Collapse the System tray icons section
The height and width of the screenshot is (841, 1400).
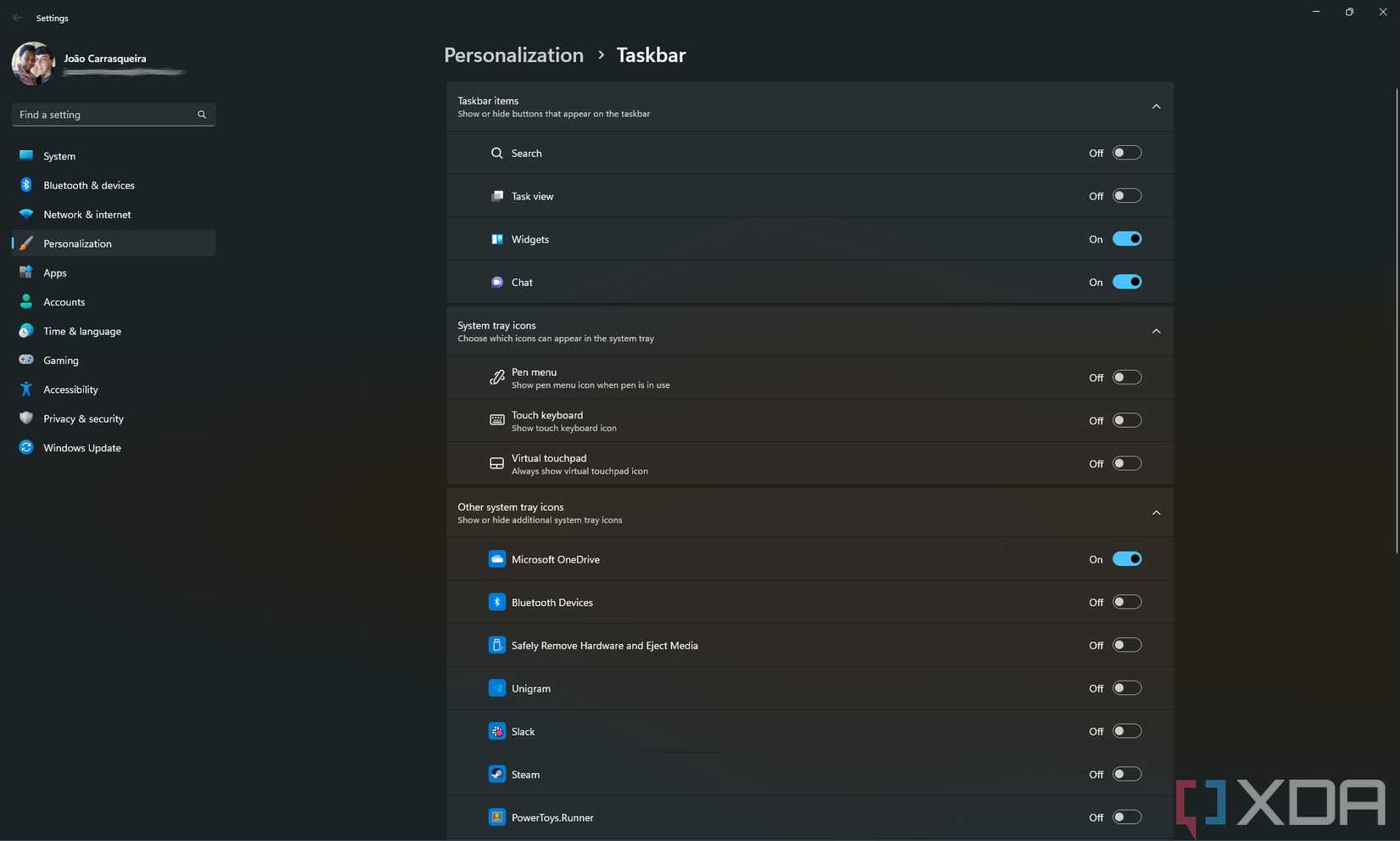pyautogui.click(x=1156, y=331)
